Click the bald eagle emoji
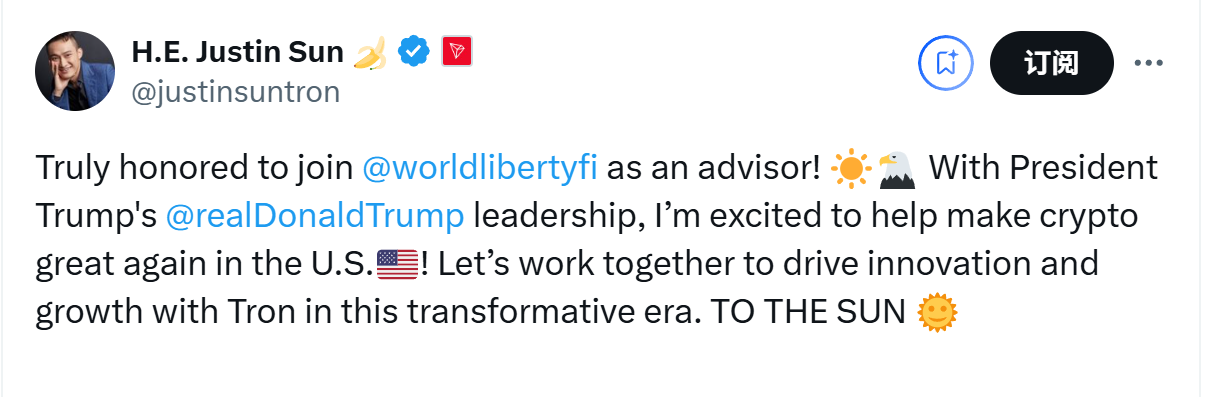This screenshot has height=397, width=1220. [896, 169]
